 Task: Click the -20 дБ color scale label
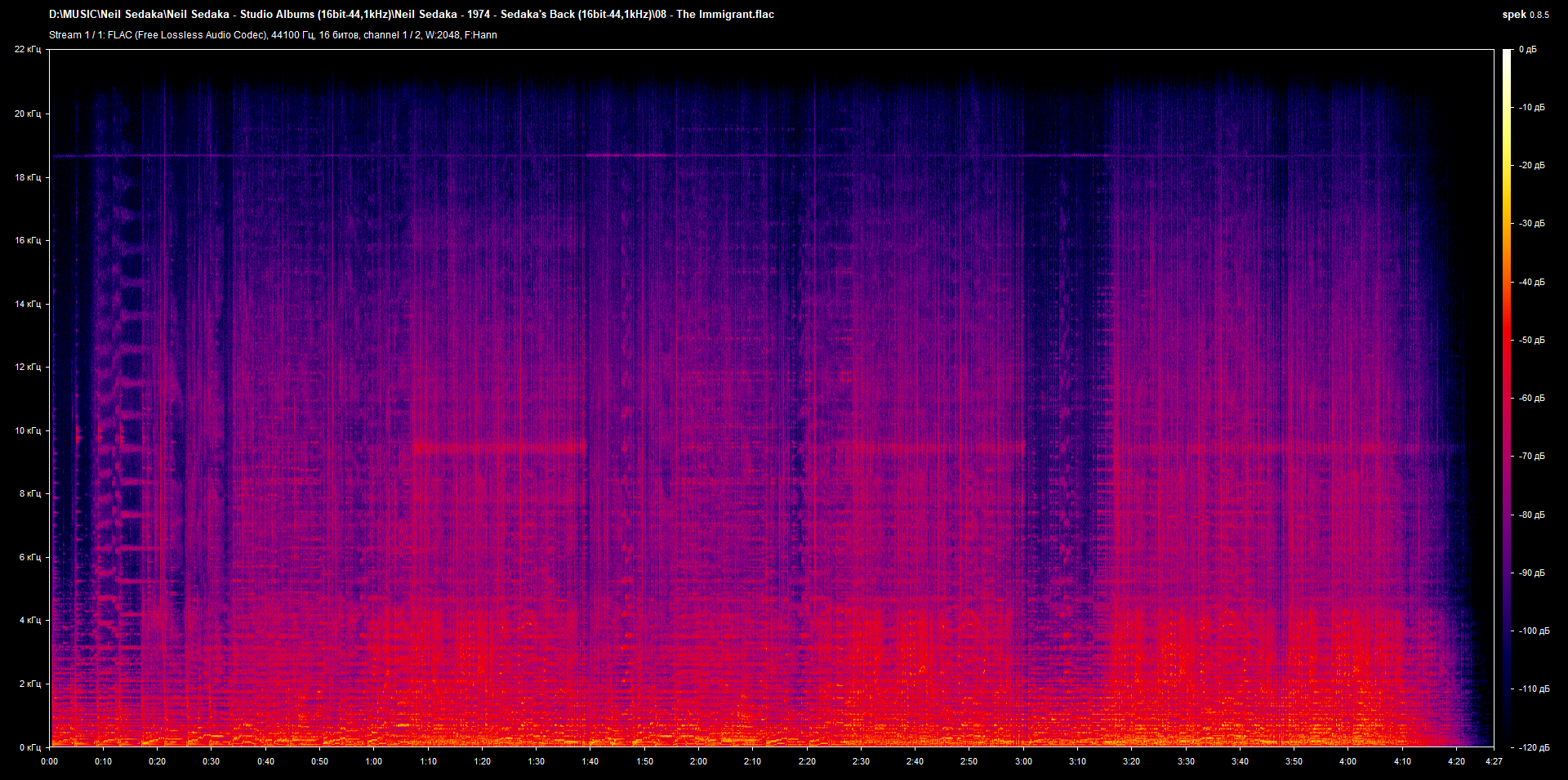(x=1530, y=165)
